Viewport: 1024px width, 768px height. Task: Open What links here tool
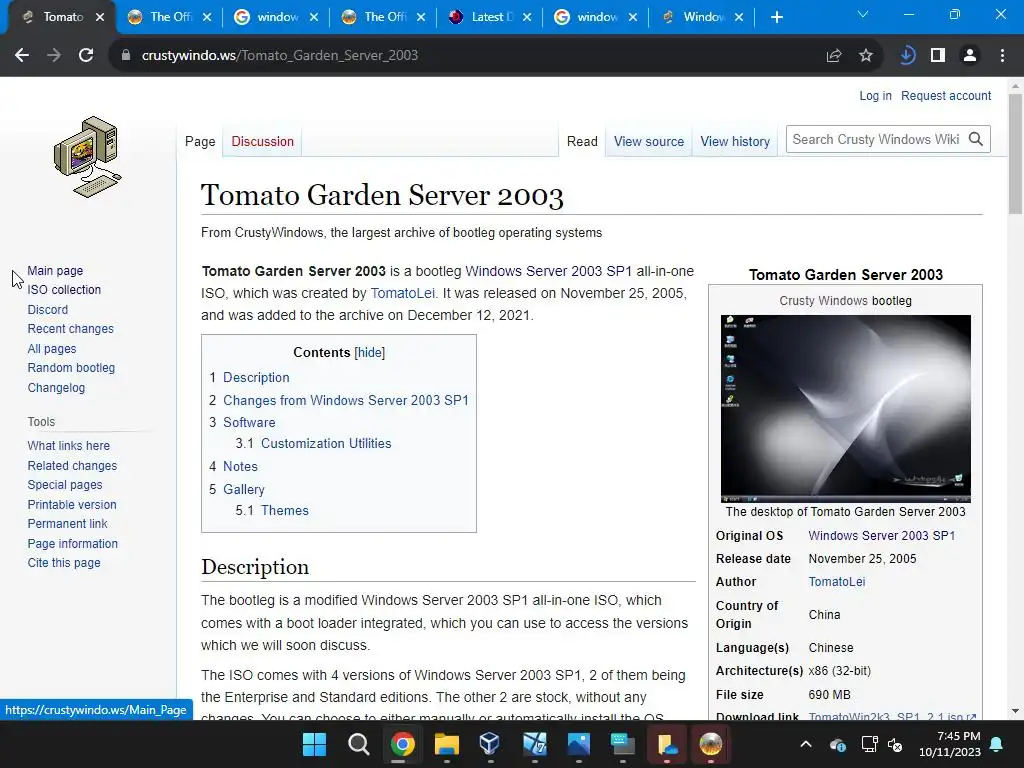tap(69, 445)
